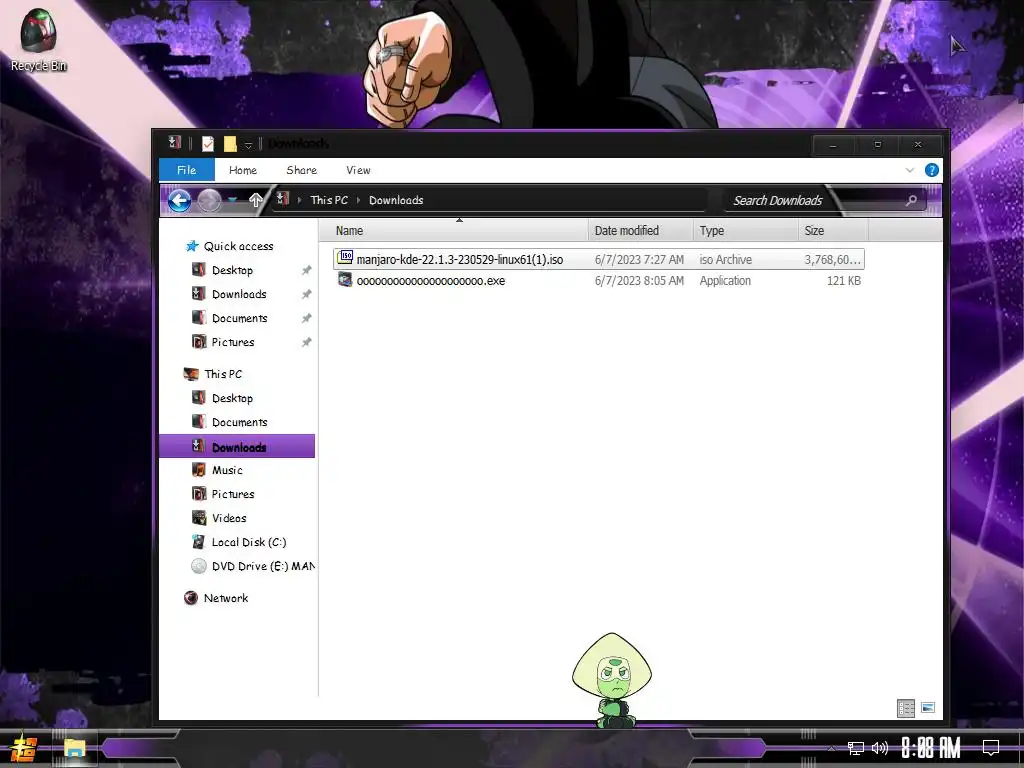Click the pin icon beside Quick access Documents
The width and height of the screenshot is (1024, 768).
click(x=306, y=319)
